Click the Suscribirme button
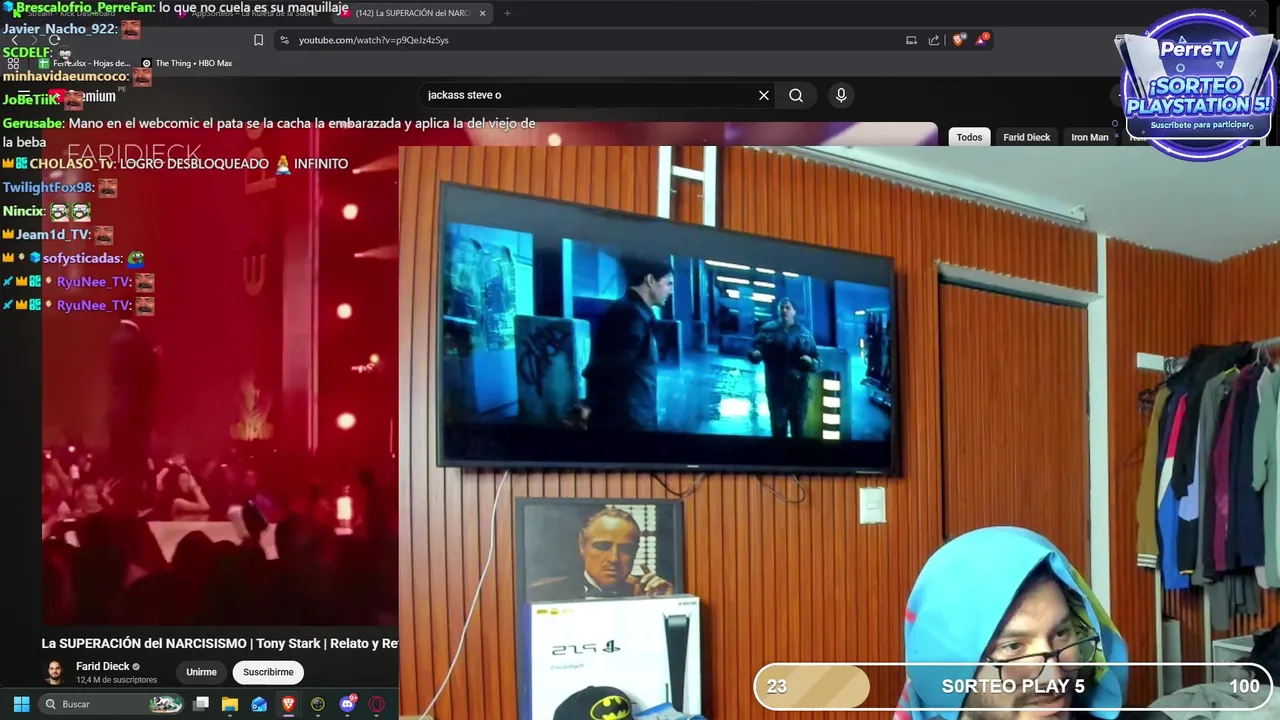Image resolution: width=1280 pixels, height=720 pixels. tap(268, 672)
